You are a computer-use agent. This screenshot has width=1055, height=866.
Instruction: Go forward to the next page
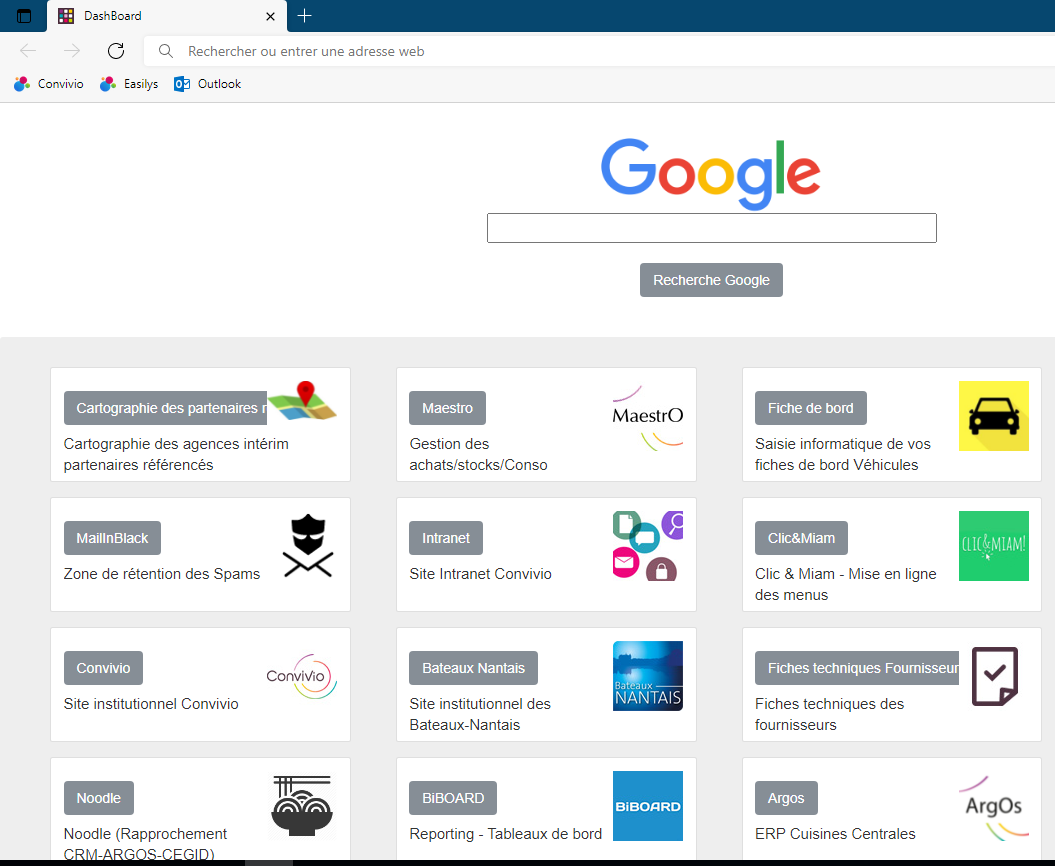coord(72,51)
